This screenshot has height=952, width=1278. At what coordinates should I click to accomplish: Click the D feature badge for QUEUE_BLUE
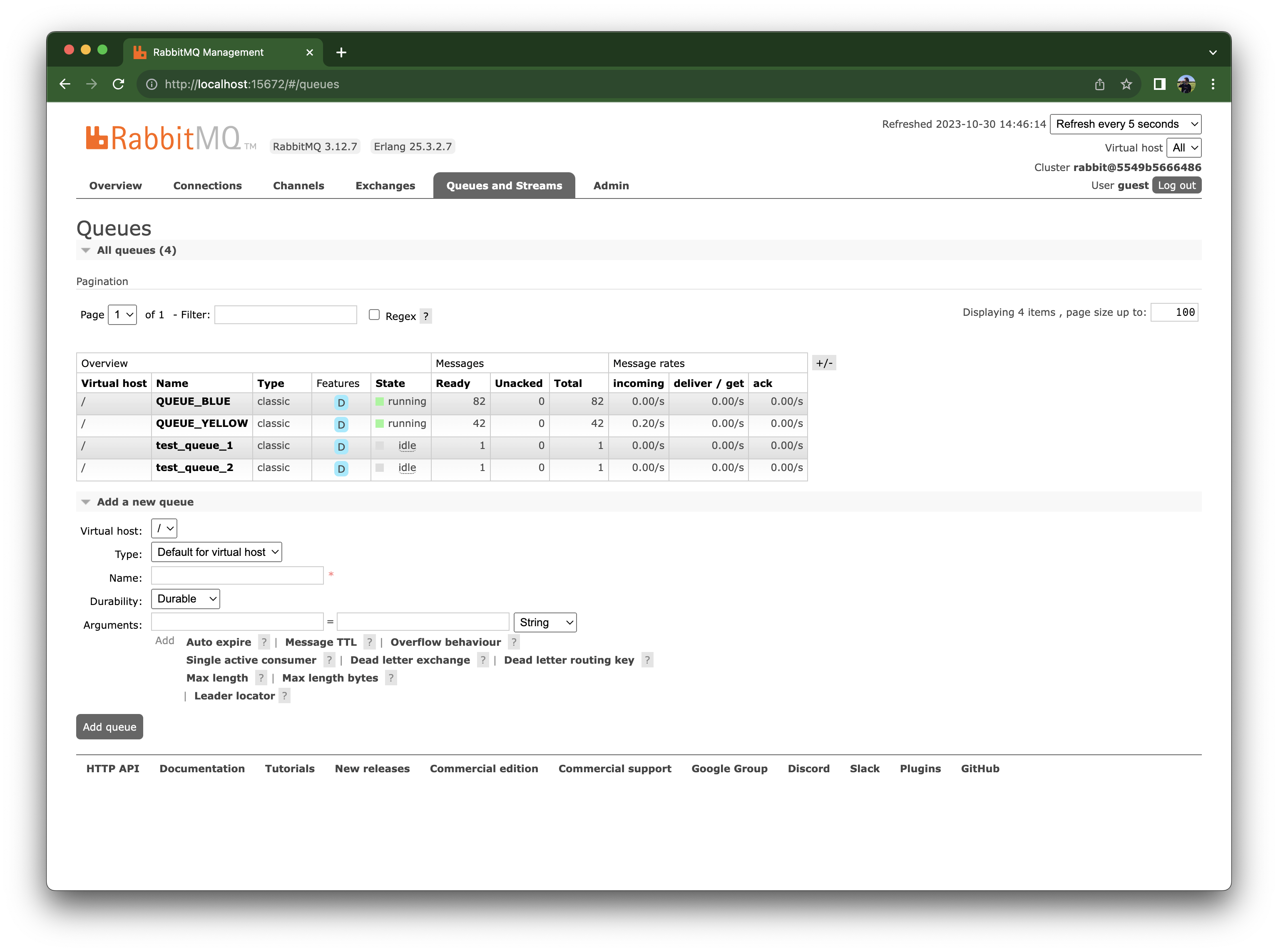tap(341, 403)
